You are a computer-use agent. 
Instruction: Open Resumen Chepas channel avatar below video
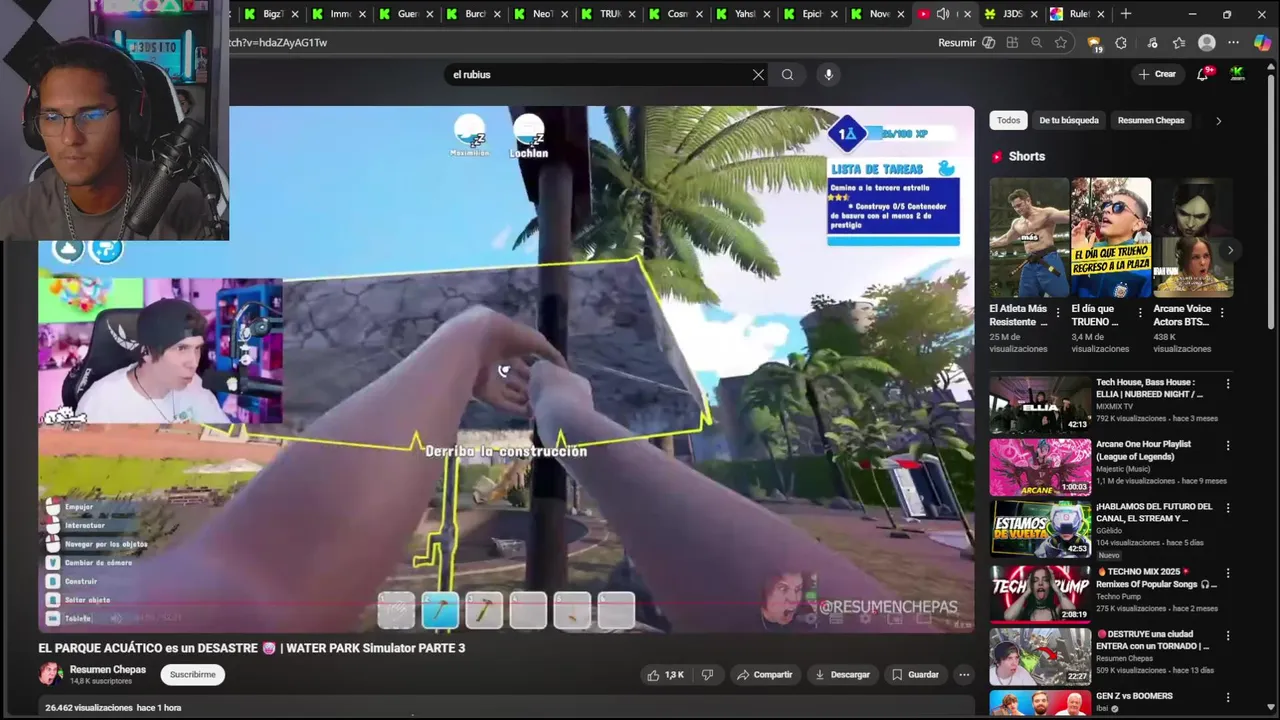tap(50, 674)
